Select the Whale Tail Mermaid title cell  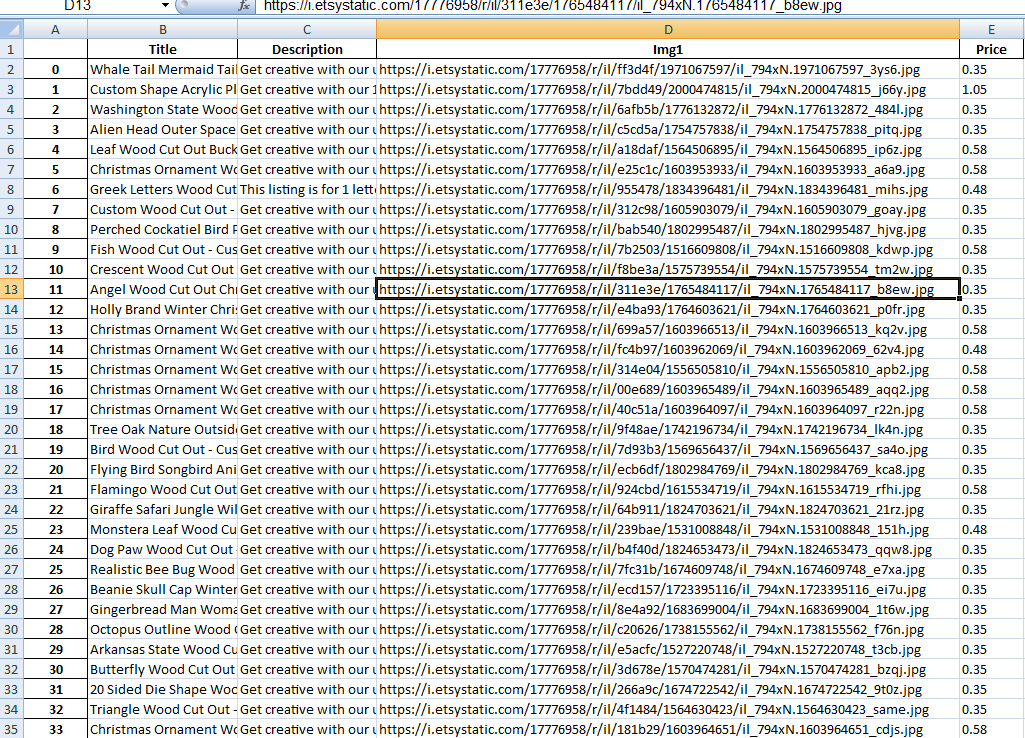point(162,70)
